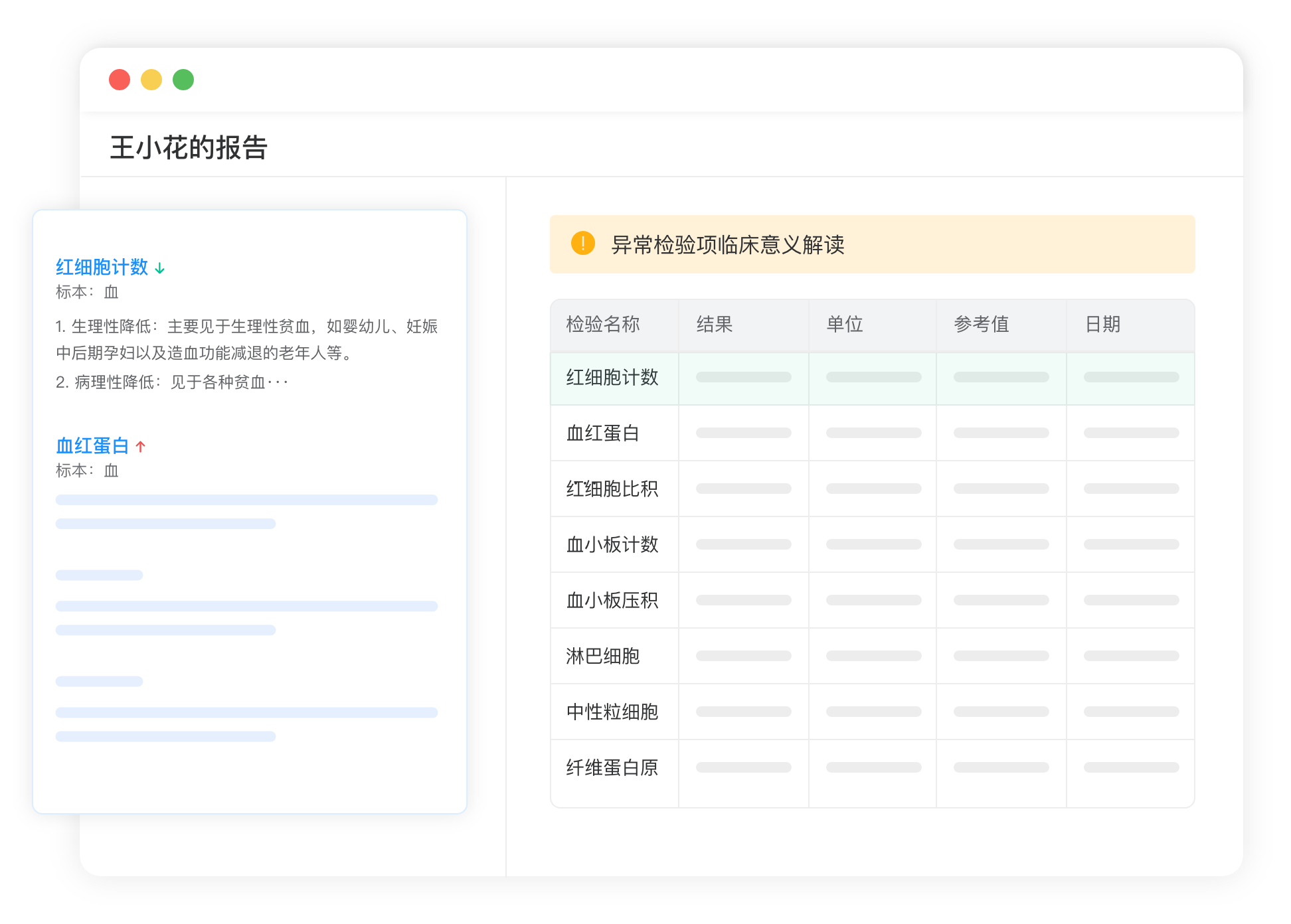The height and width of the screenshot is (924, 1291).
Task: Click the 检验名称 column header
Action: (602, 325)
